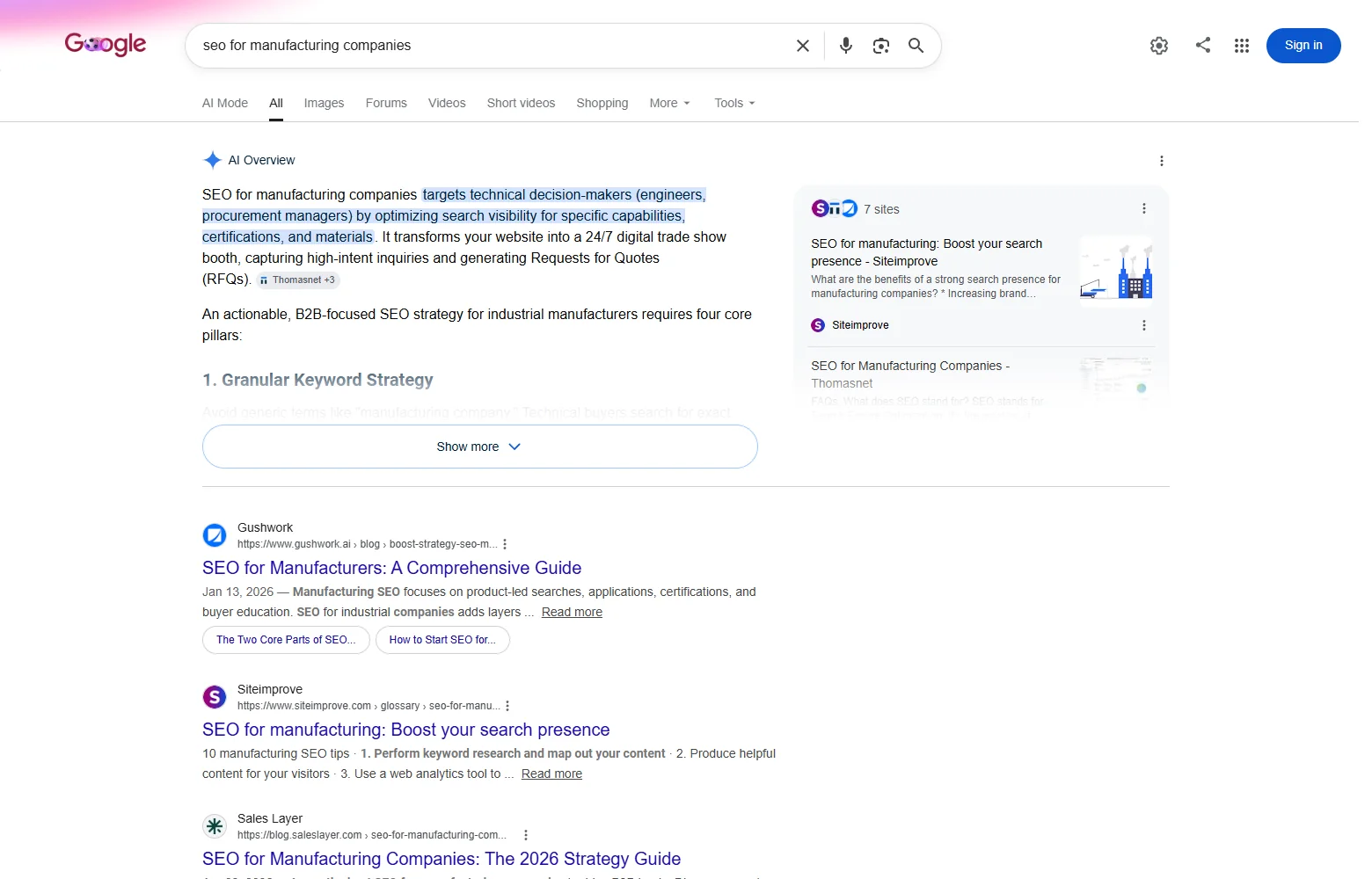Screen dimensions: 1372x879
Task: Click the Thomasnet +3 source chip
Action: (298, 280)
